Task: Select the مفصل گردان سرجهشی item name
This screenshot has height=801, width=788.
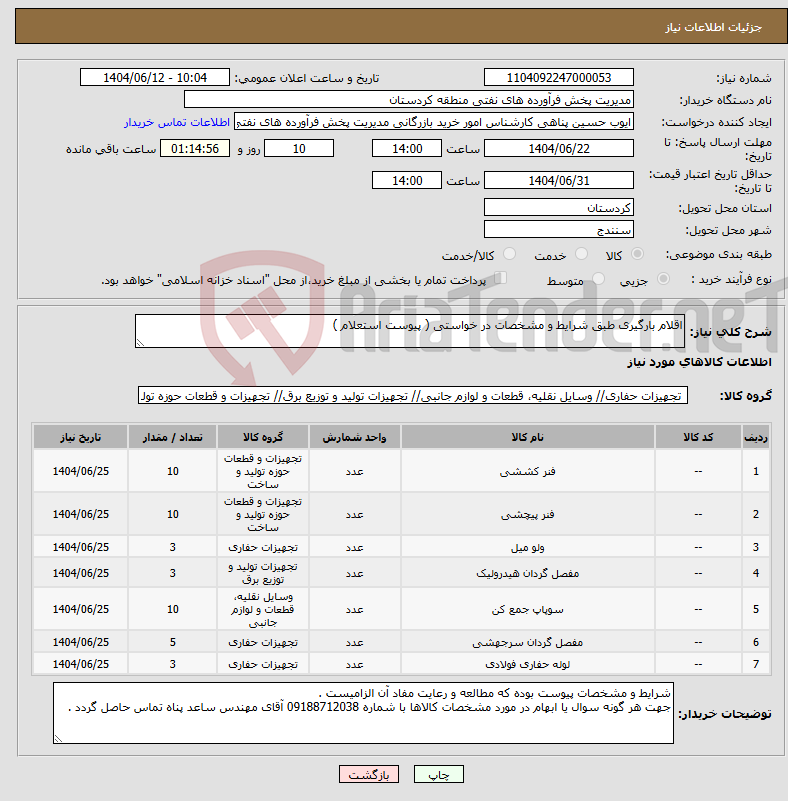Action: pos(528,642)
